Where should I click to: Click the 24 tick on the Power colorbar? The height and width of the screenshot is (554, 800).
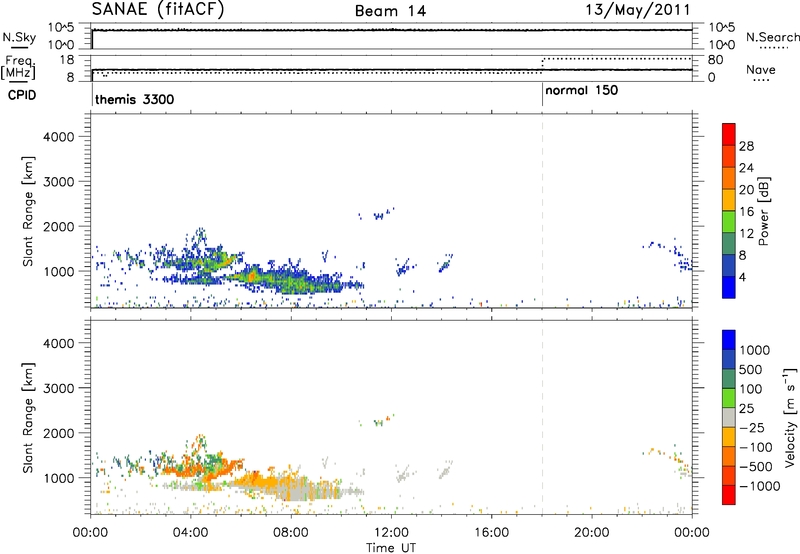tap(746, 168)
